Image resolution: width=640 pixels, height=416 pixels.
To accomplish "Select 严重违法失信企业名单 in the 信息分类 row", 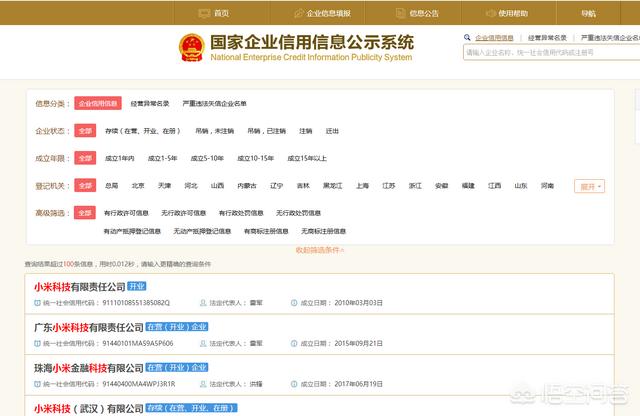I will [214, 104].
